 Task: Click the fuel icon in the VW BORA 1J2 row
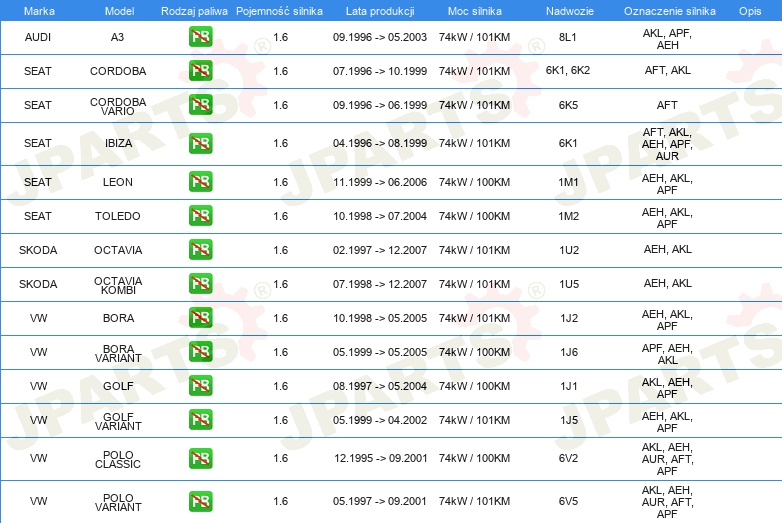tap(200, 317)
